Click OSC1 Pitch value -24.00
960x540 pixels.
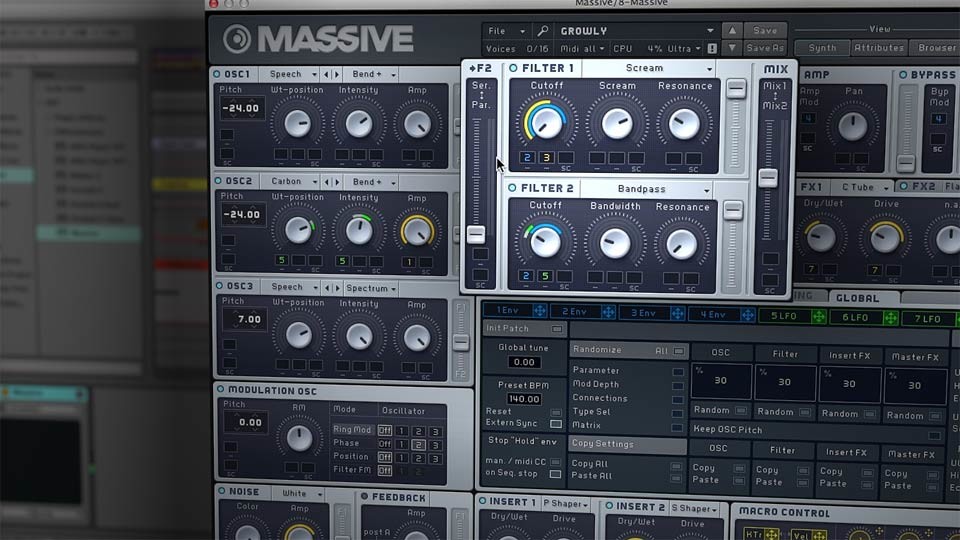[x=241, y=108]
